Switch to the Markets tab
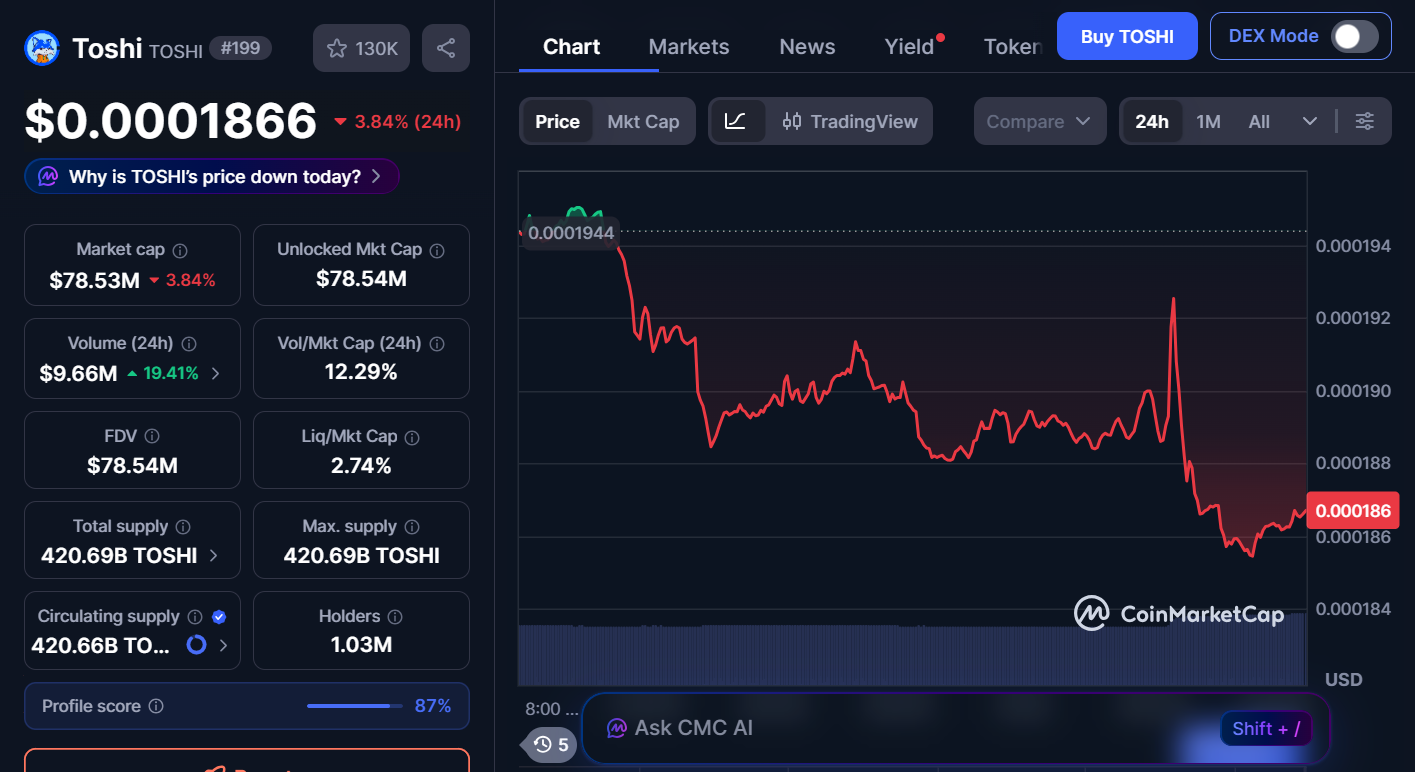Screen dimensions: 1415x772 point(688,46)
